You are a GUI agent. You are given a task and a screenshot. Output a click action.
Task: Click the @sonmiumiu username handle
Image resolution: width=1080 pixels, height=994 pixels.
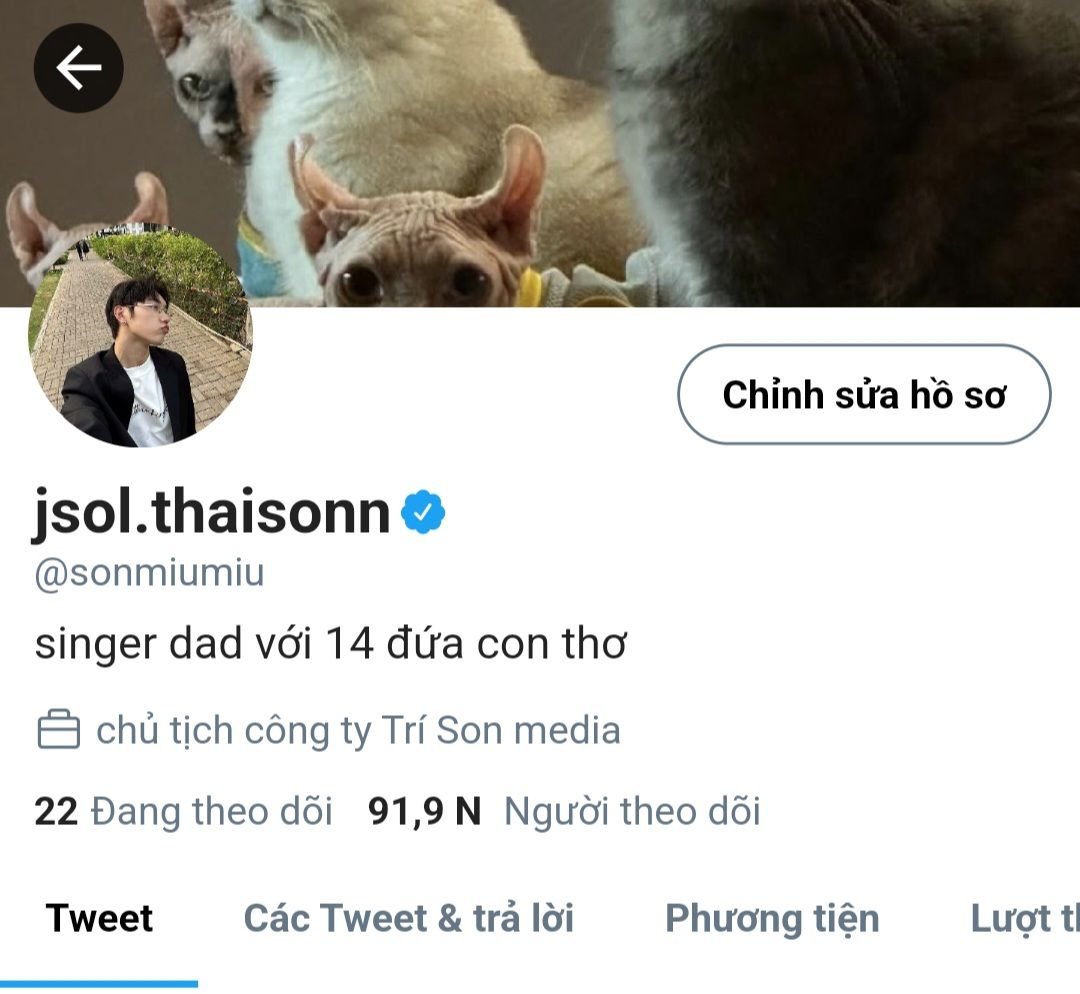click(149, 573)
